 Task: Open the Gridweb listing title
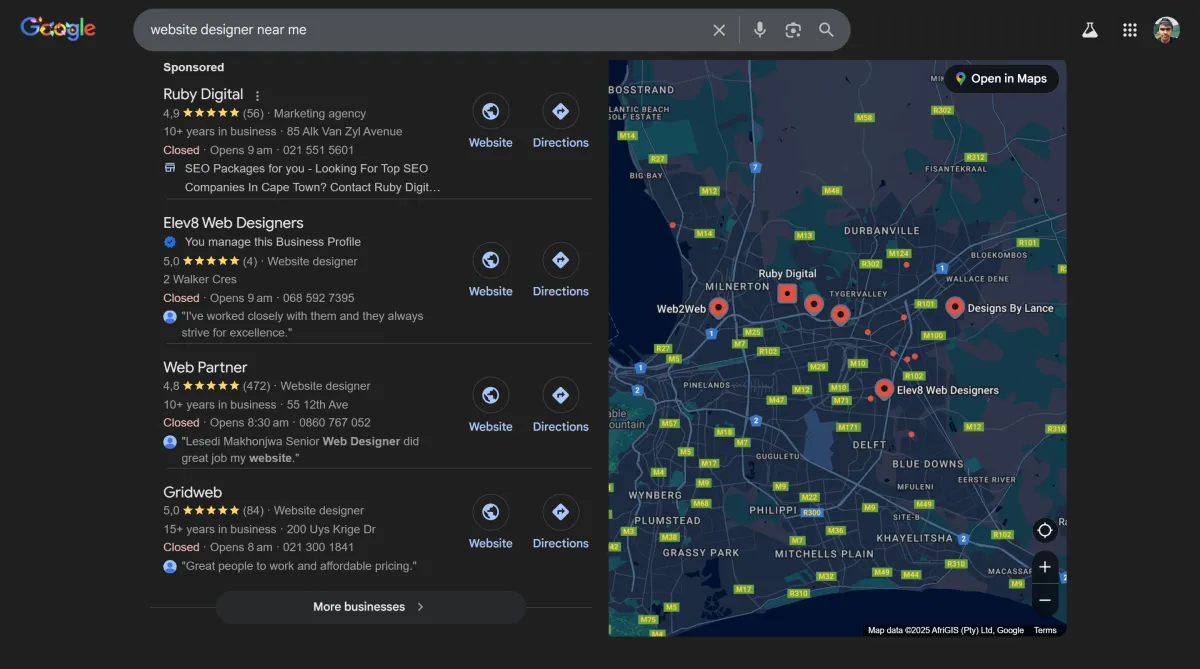click(x=192, y=492)
